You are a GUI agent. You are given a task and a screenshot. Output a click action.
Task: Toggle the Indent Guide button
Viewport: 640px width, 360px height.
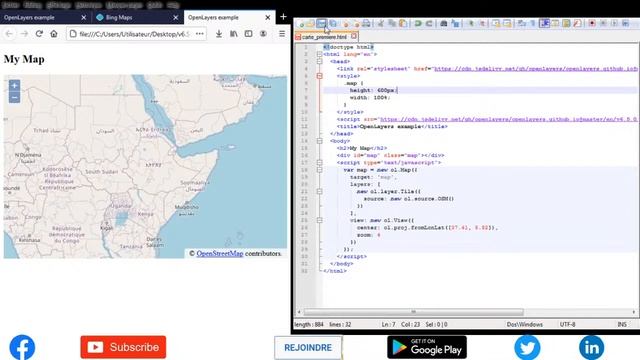[x=545, y=24]
